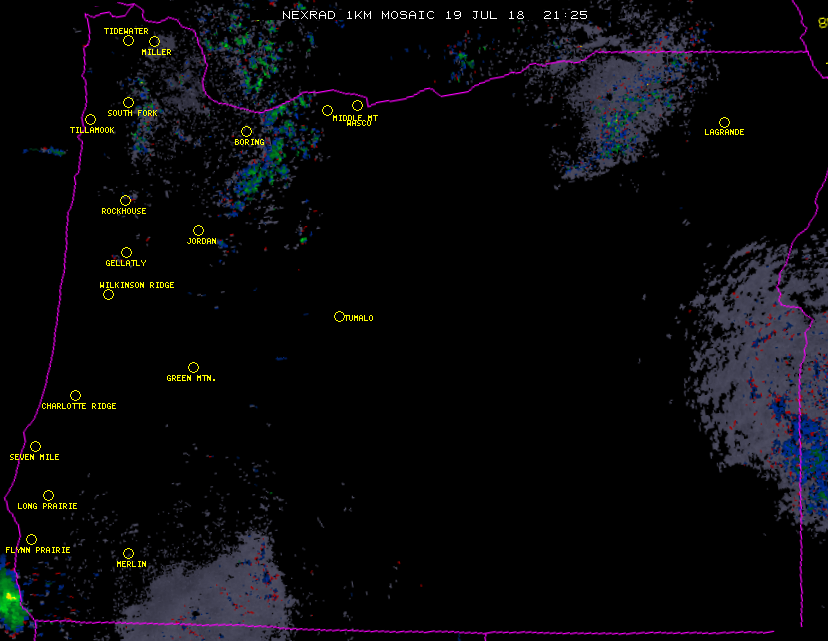The image size is (828, 641).
Task: Select the Wilkinson Ridge station circle
Action: [x=108, y=295]
